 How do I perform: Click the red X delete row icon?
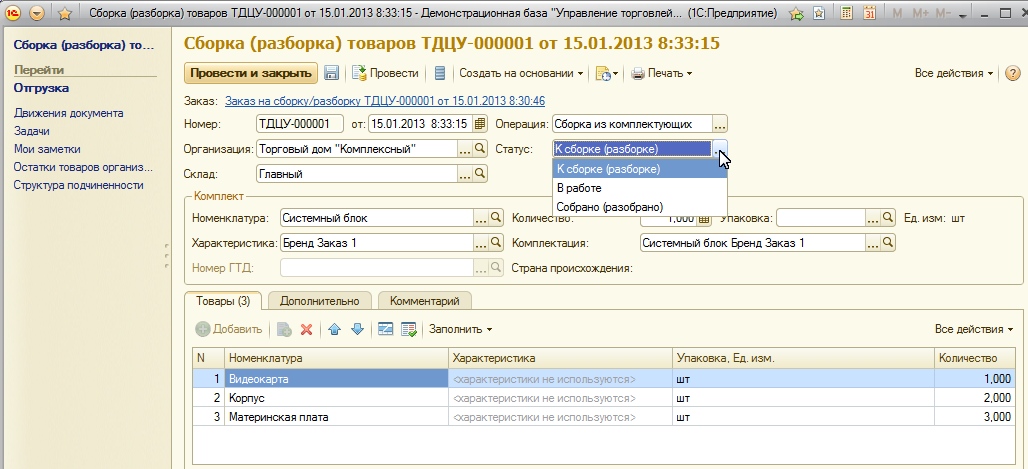[307, 329]
